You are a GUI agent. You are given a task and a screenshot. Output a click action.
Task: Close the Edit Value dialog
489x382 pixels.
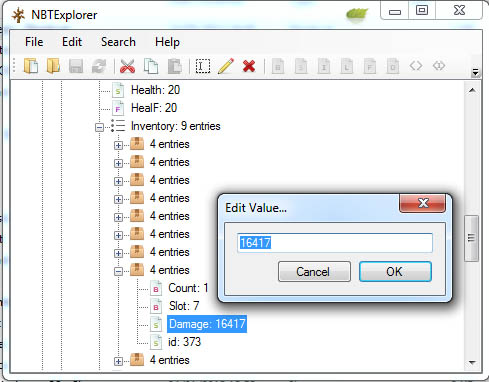click(x=423, y=203)
